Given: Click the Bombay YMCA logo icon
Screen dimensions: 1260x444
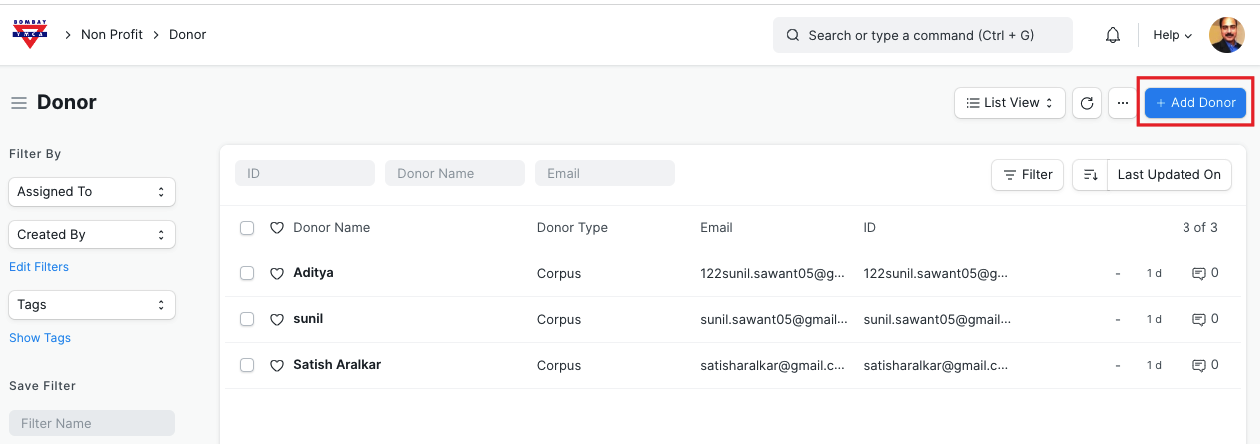Looking at the screenshot, I should coord(30,35).
